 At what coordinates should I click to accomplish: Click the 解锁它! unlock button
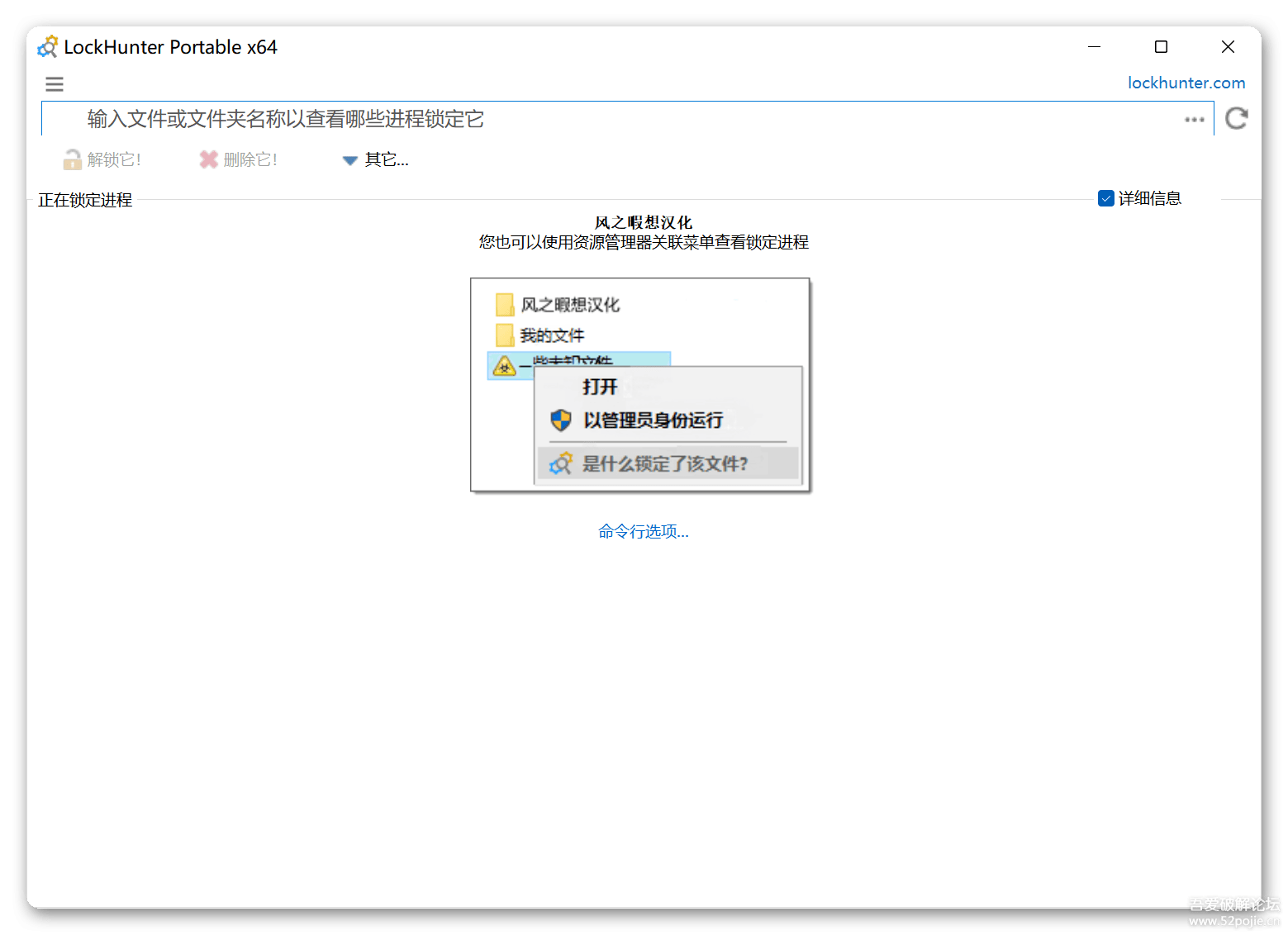[x=102, y=159]
